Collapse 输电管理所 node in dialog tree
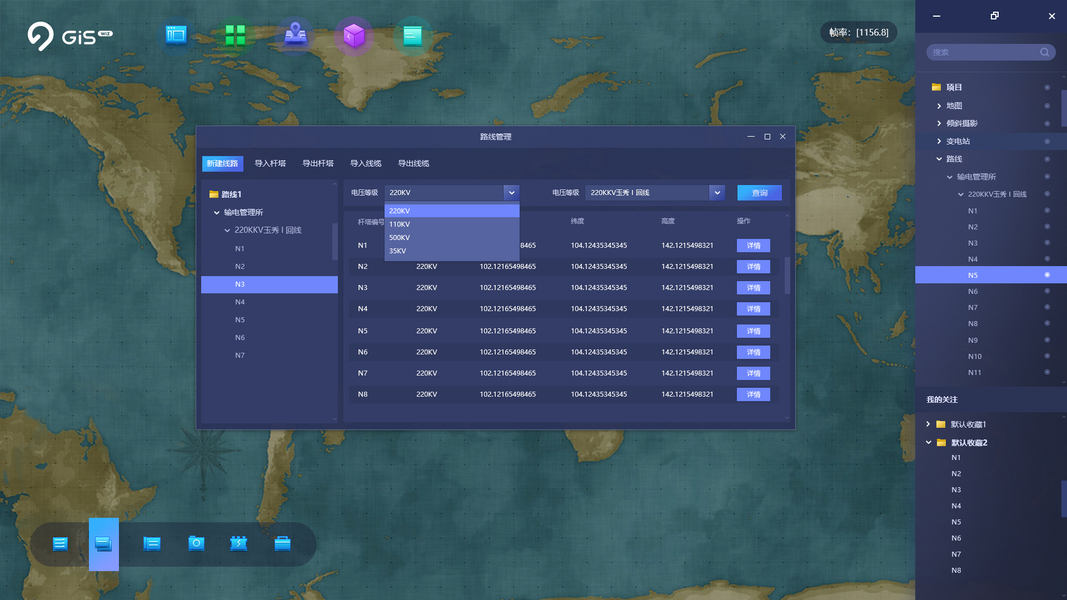This screenshot has width=1067, height=600. tap(216, 212)
